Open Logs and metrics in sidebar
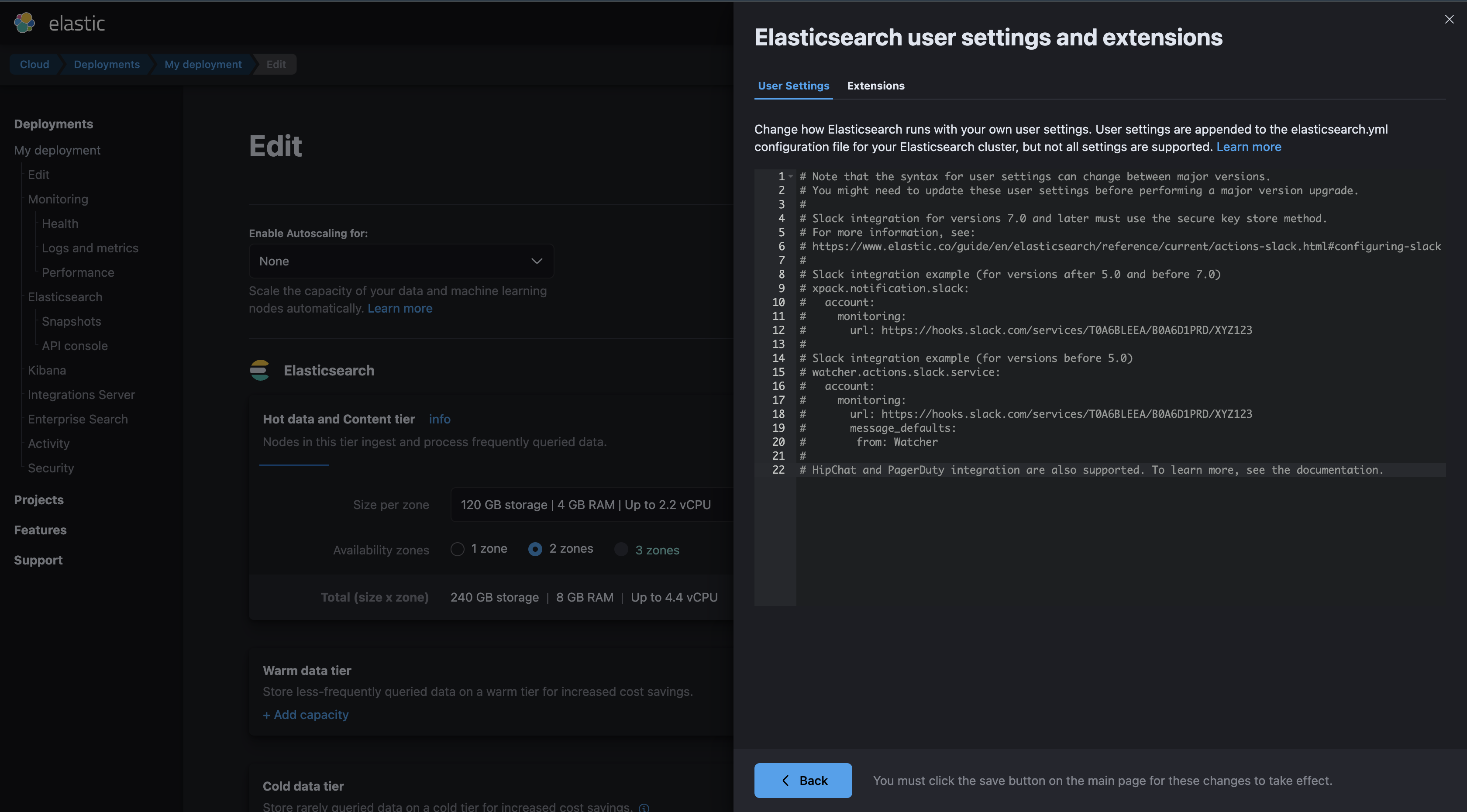The image size is (1467, 812). pyautogui.click(x=90, y=248)
